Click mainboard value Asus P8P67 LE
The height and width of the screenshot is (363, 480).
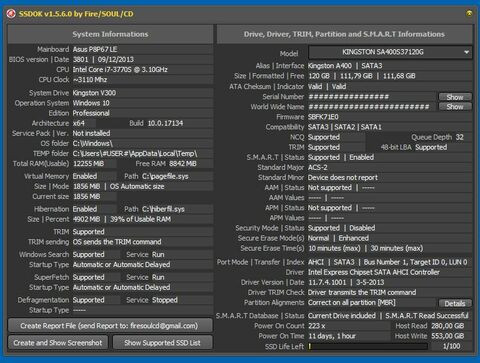(95, 49)
